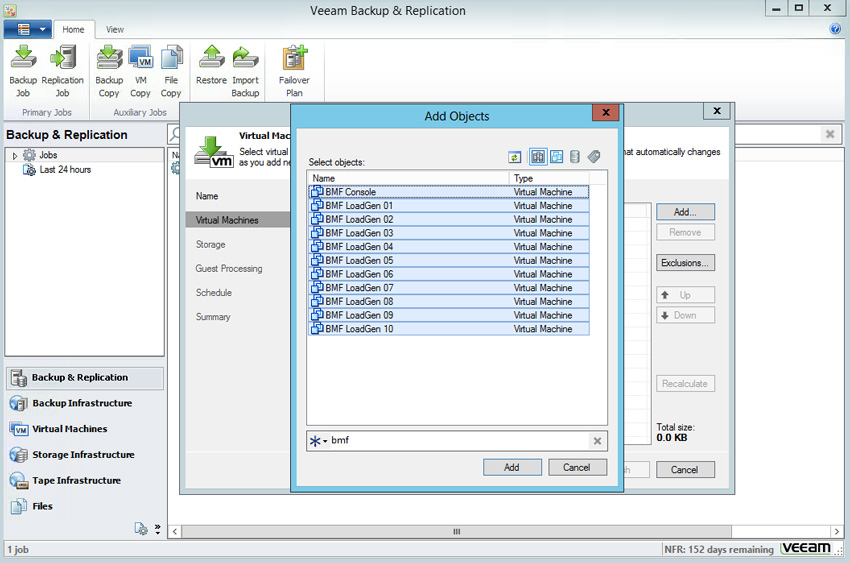Viewport: 850px width, 563px height.
Task: Click the Jobs gear icon in tree
Action: click(x=29, y=155)
